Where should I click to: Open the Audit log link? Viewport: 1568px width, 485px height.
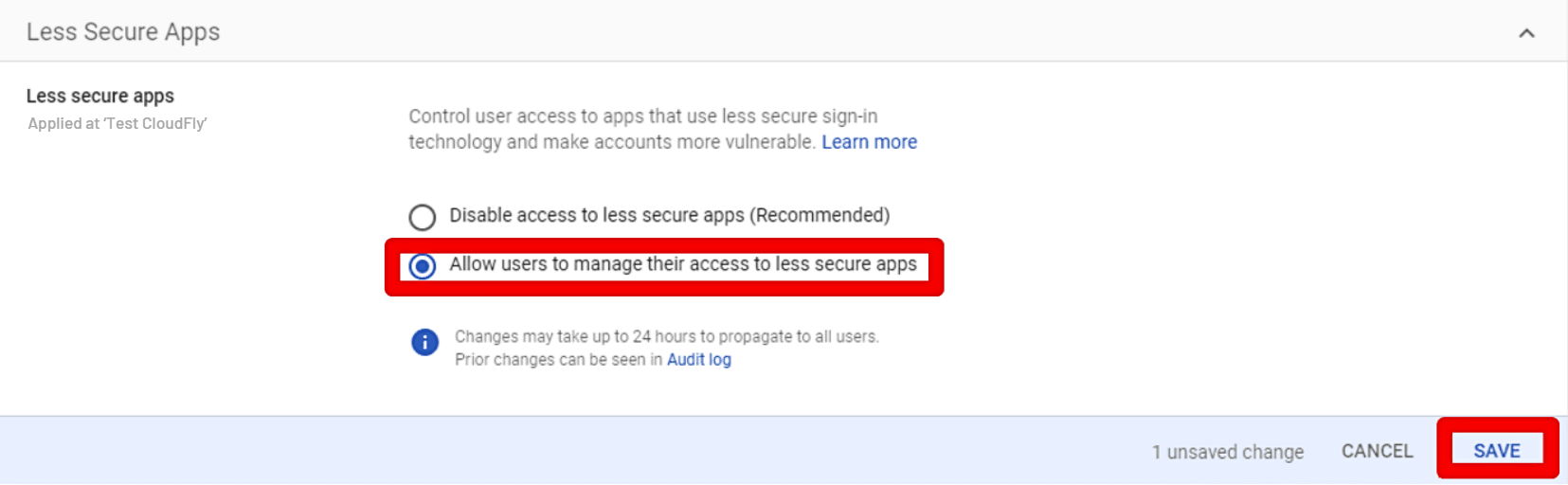point(698,360)
